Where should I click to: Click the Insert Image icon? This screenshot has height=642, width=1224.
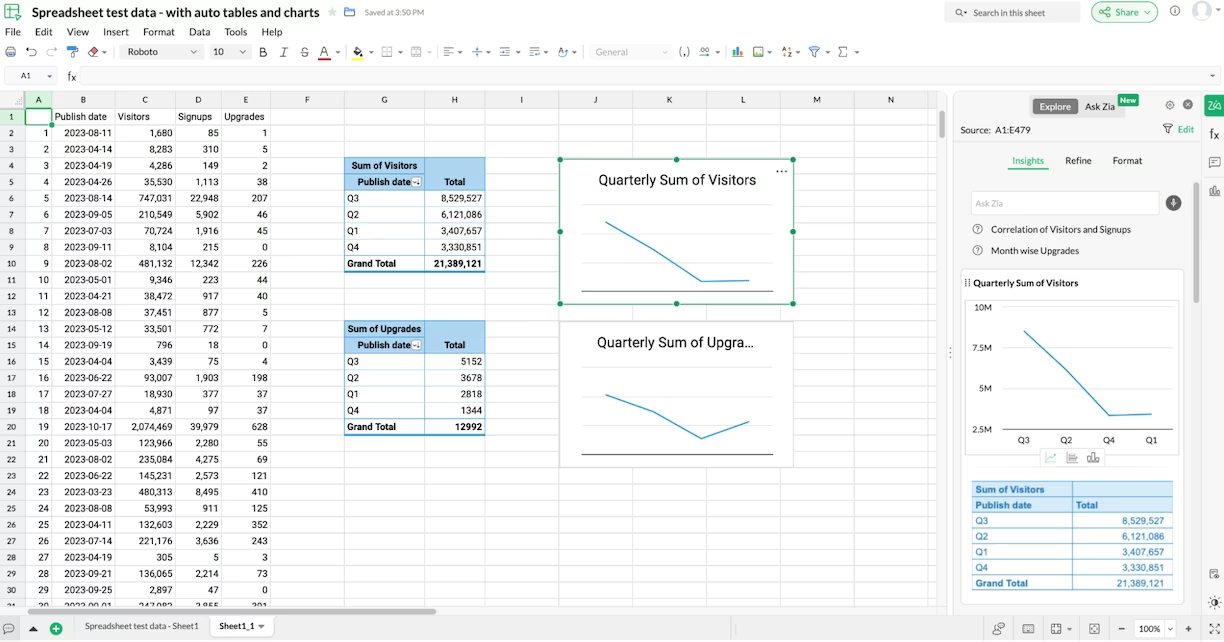(x=759, y=52)
